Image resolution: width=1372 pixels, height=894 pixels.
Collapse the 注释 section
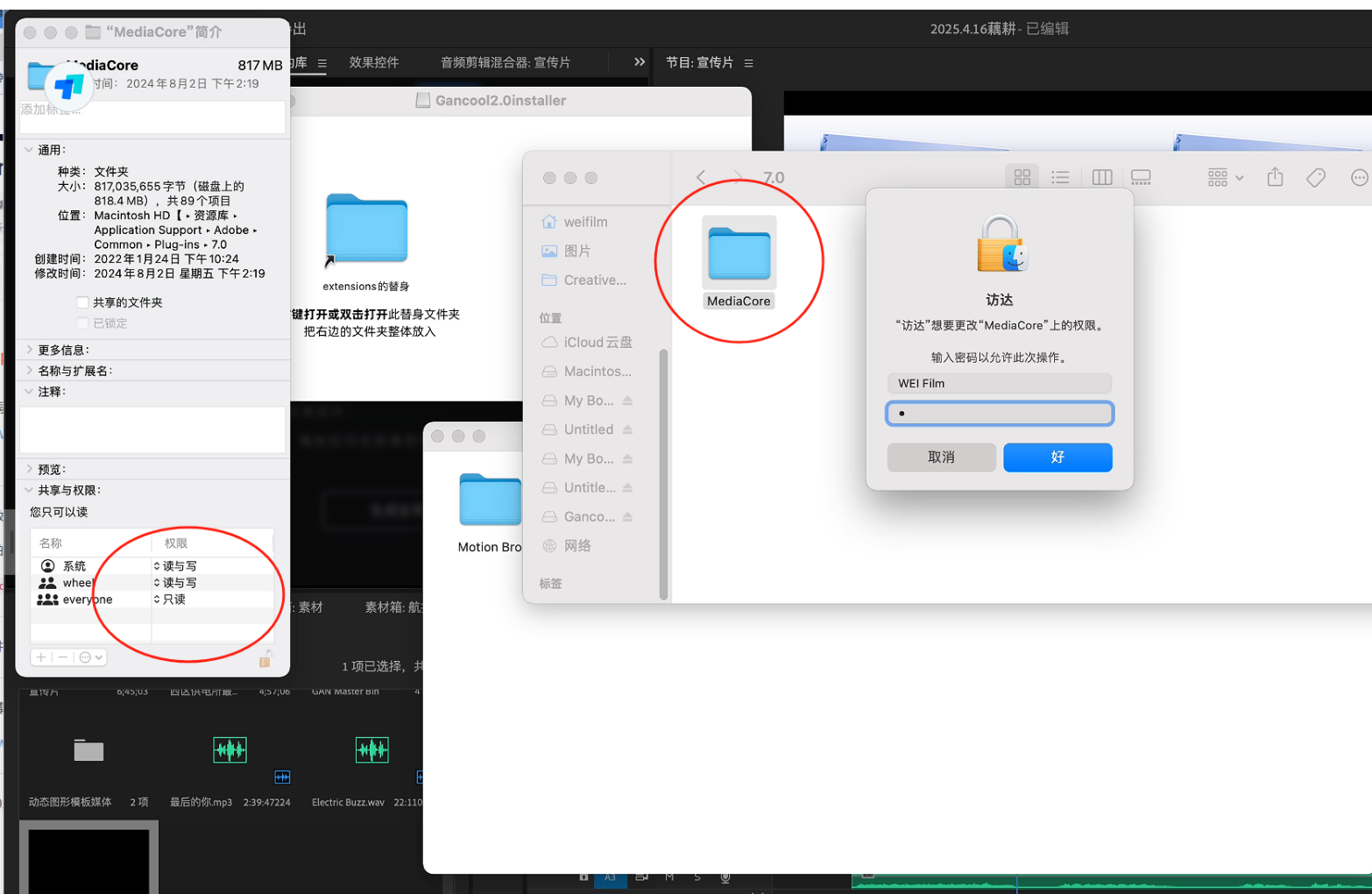coord(29,392)
